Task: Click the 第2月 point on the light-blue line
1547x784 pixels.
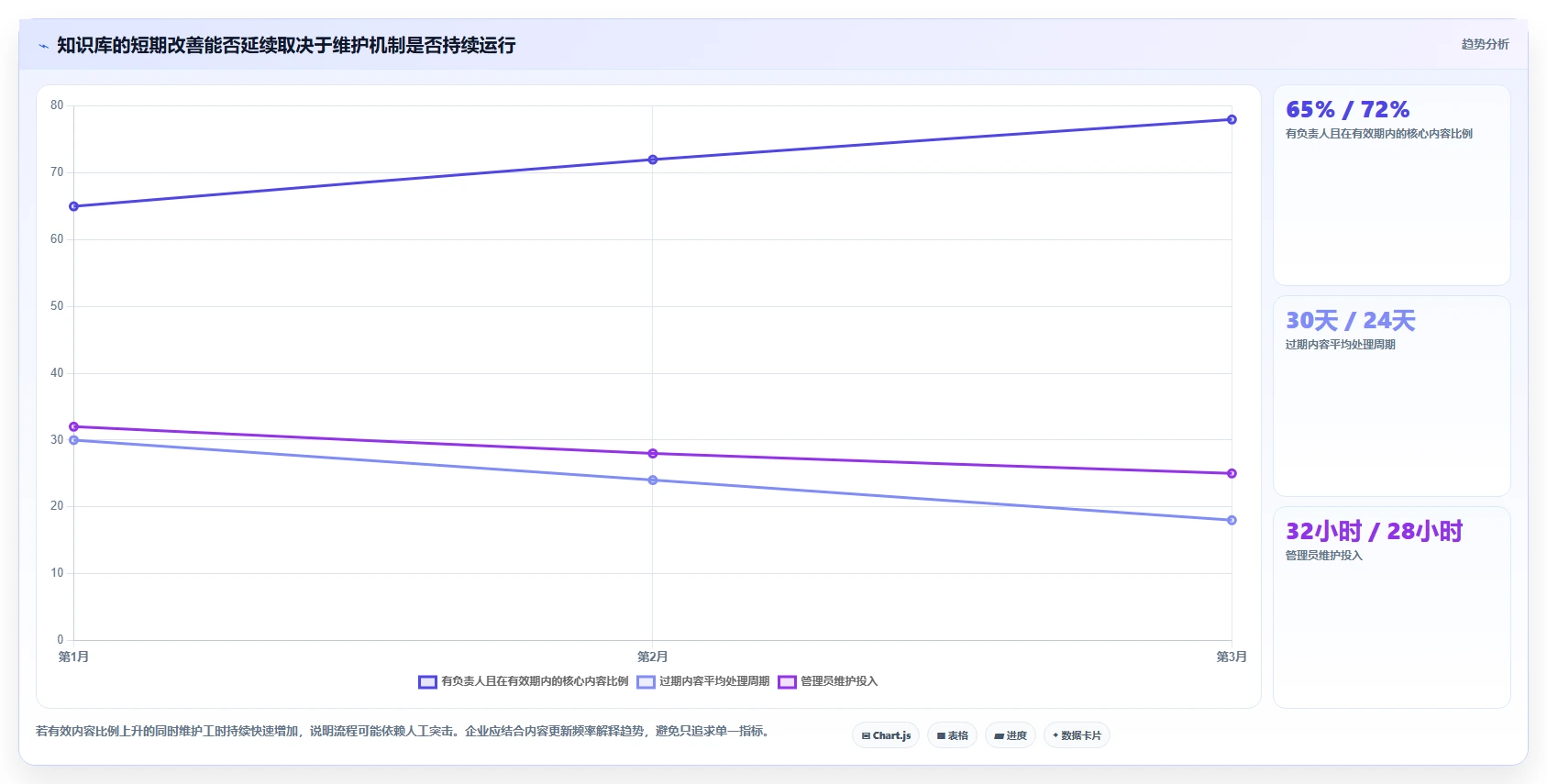Action: 653,480
